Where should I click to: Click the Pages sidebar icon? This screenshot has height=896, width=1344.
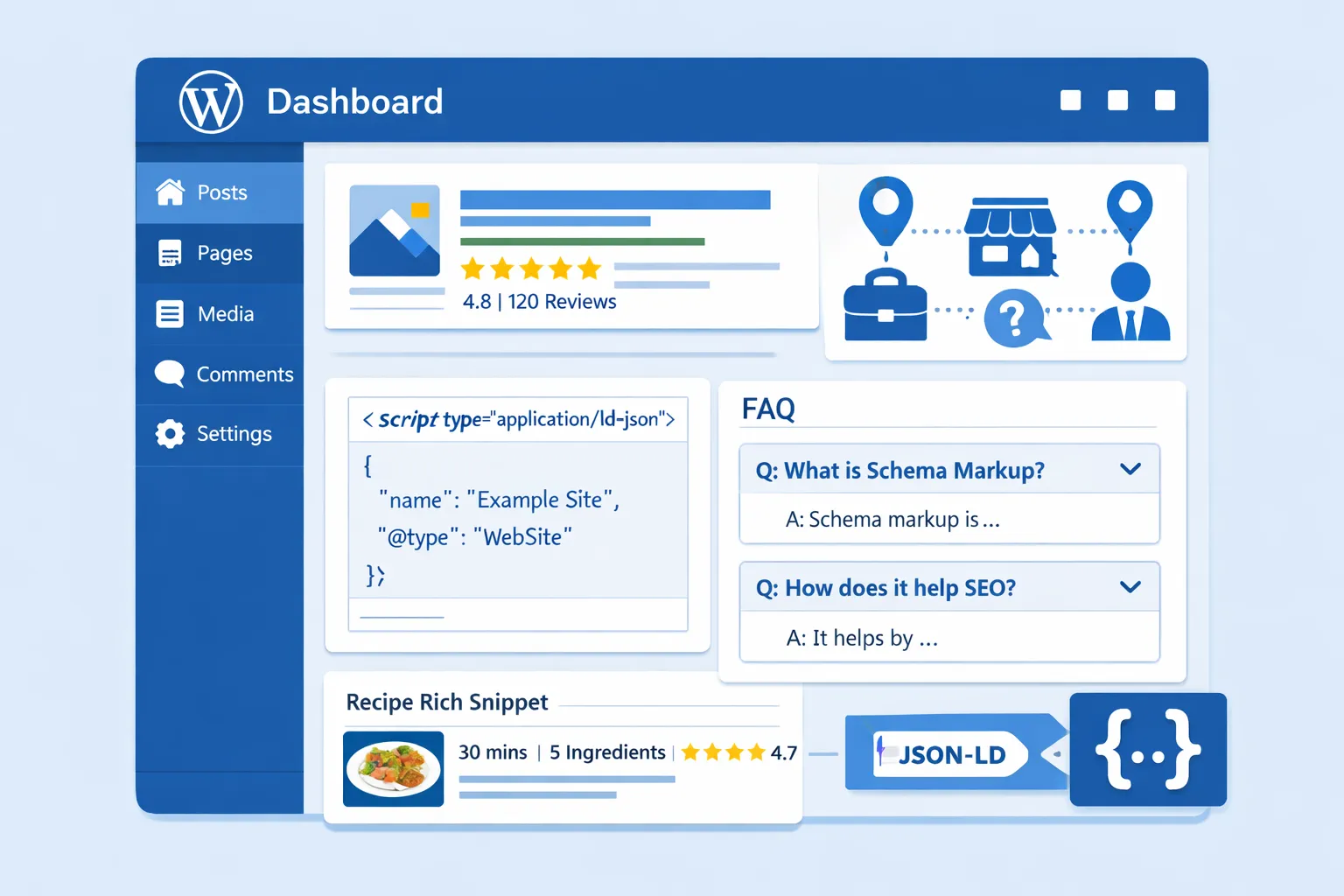tap(169, 253)
